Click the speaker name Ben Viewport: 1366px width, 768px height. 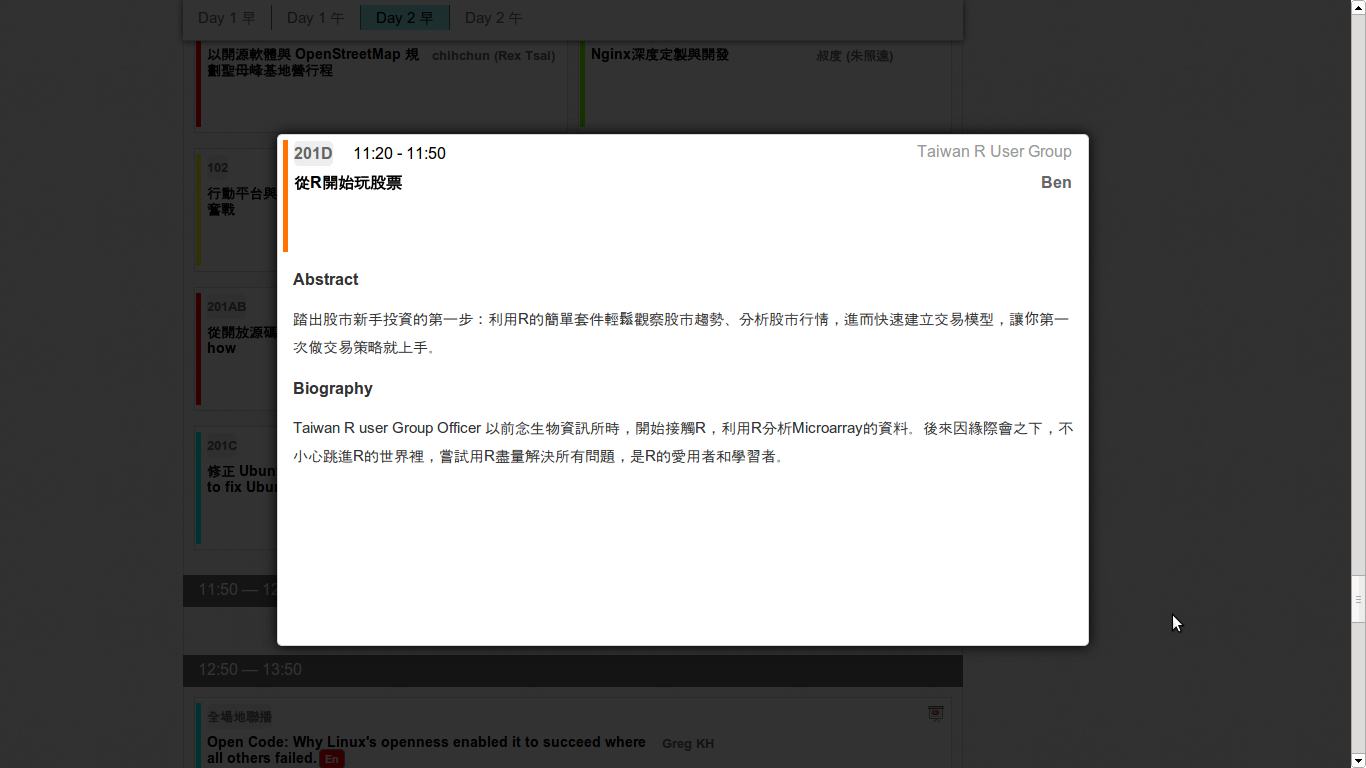pyautogui.click(x=1056, y=182)
